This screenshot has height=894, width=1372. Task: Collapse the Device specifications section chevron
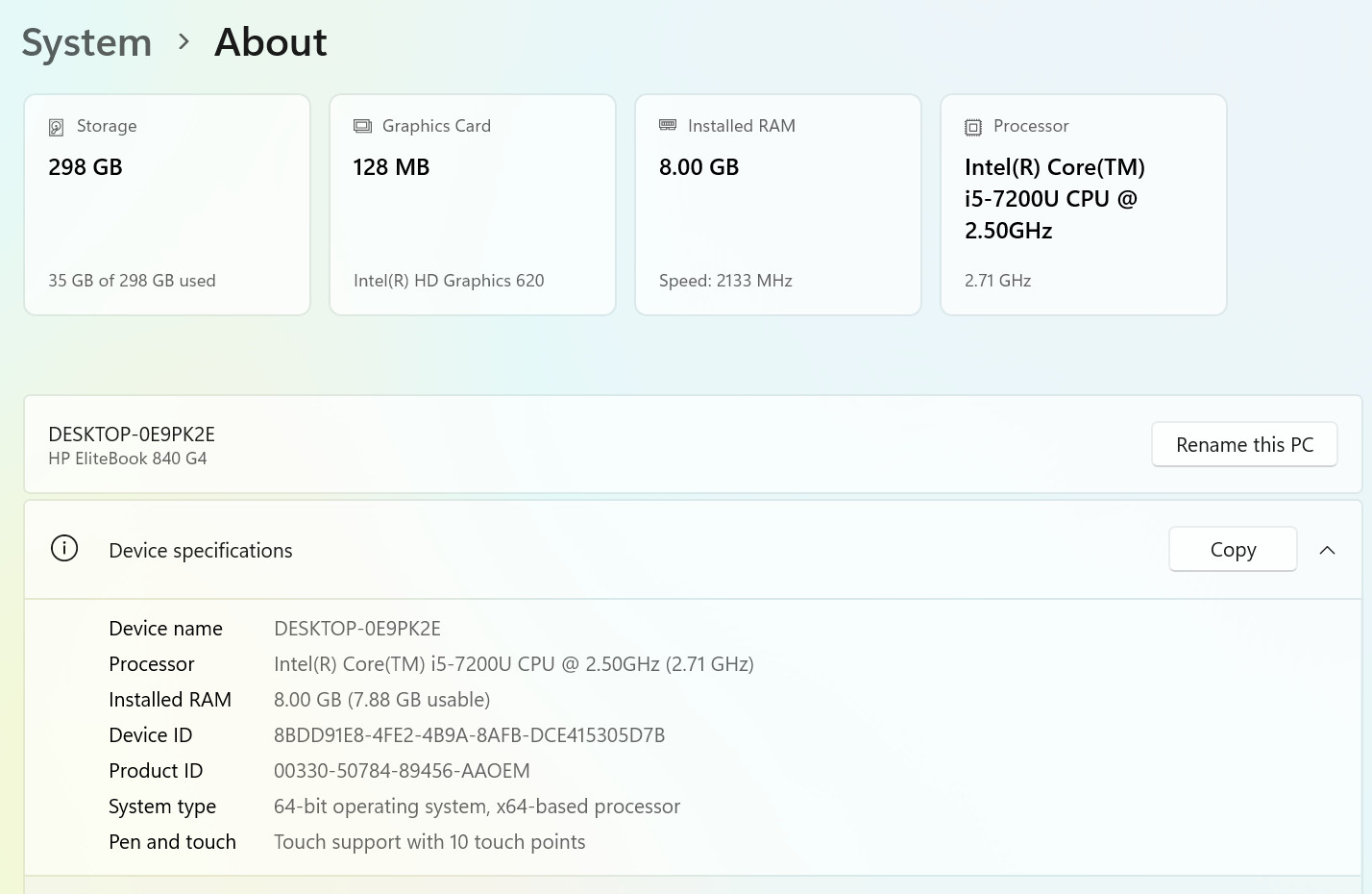pos(1327,550)
